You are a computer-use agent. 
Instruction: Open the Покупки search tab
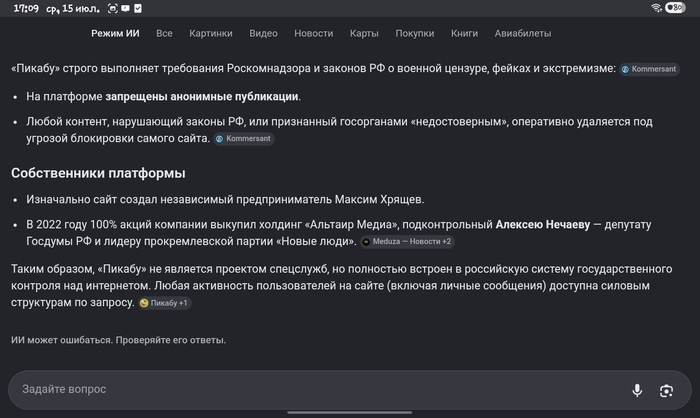pyautogui.click(x=415, y=33)
